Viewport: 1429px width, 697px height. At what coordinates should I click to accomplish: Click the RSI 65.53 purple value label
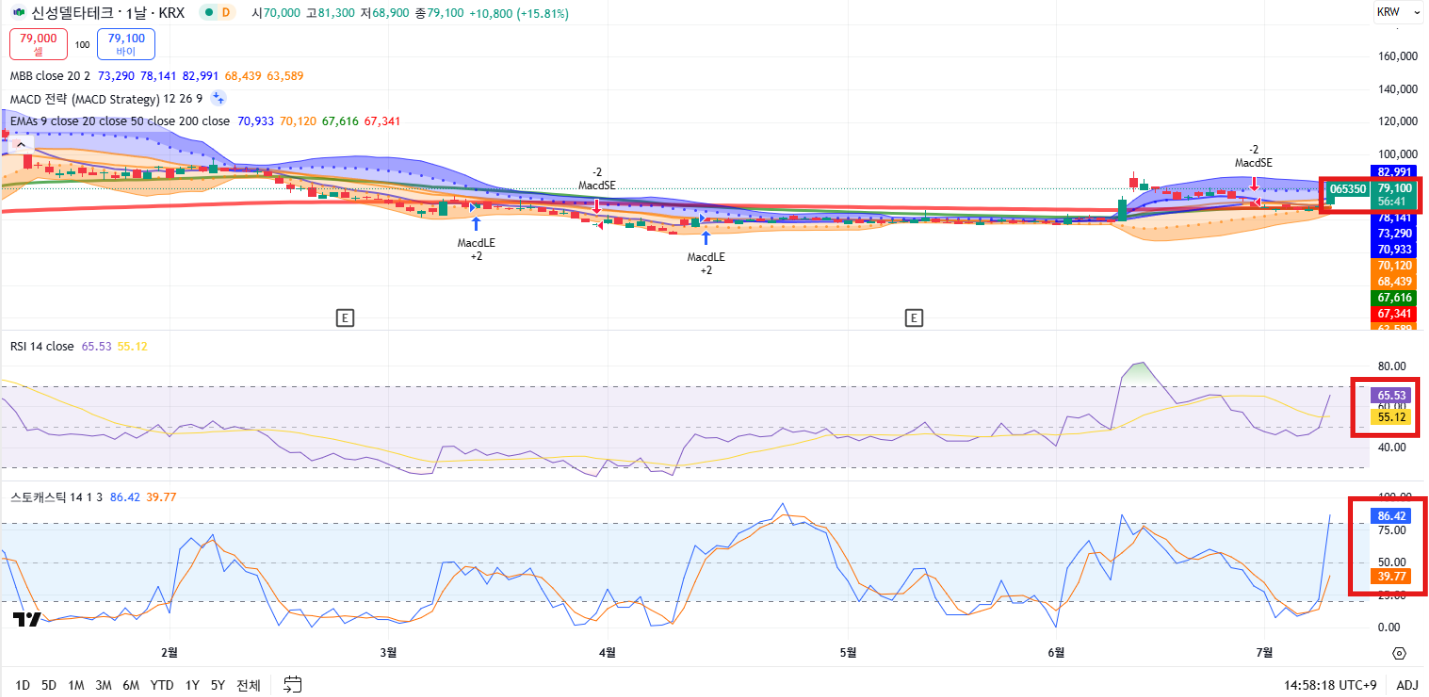pos(1391,395)
